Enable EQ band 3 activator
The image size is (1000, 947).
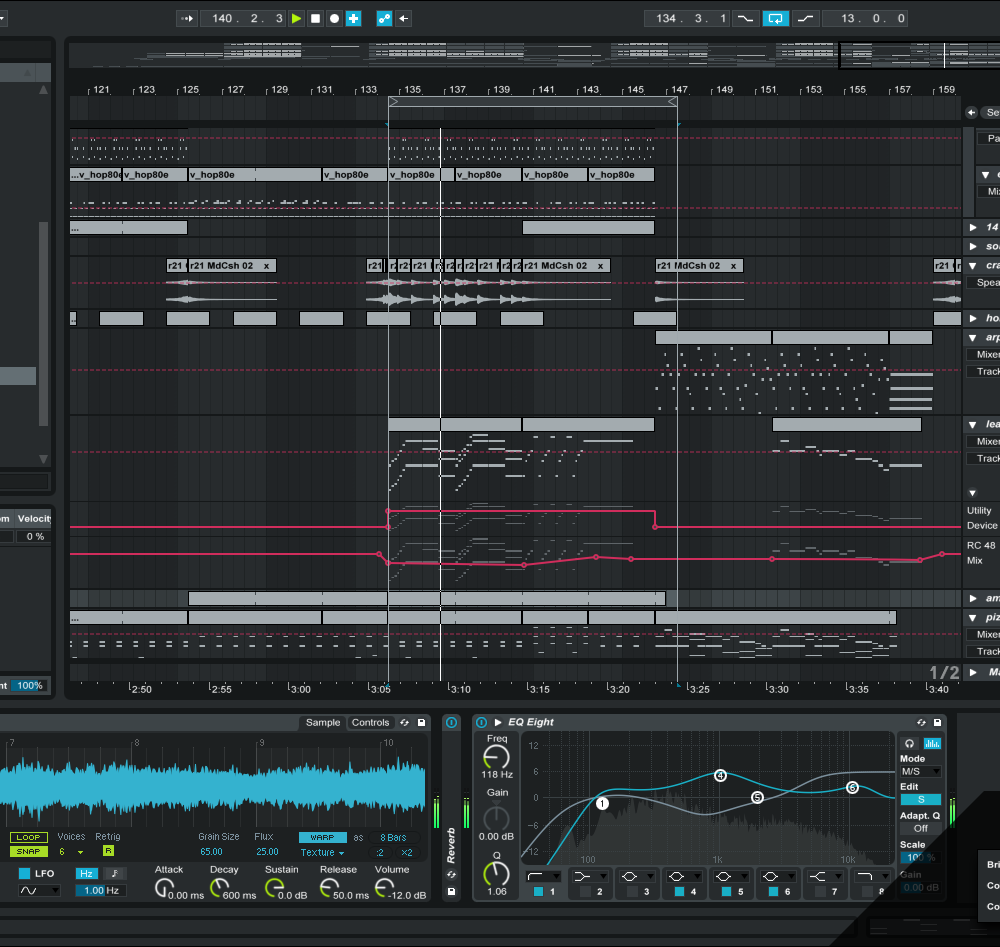pos(633,892)
